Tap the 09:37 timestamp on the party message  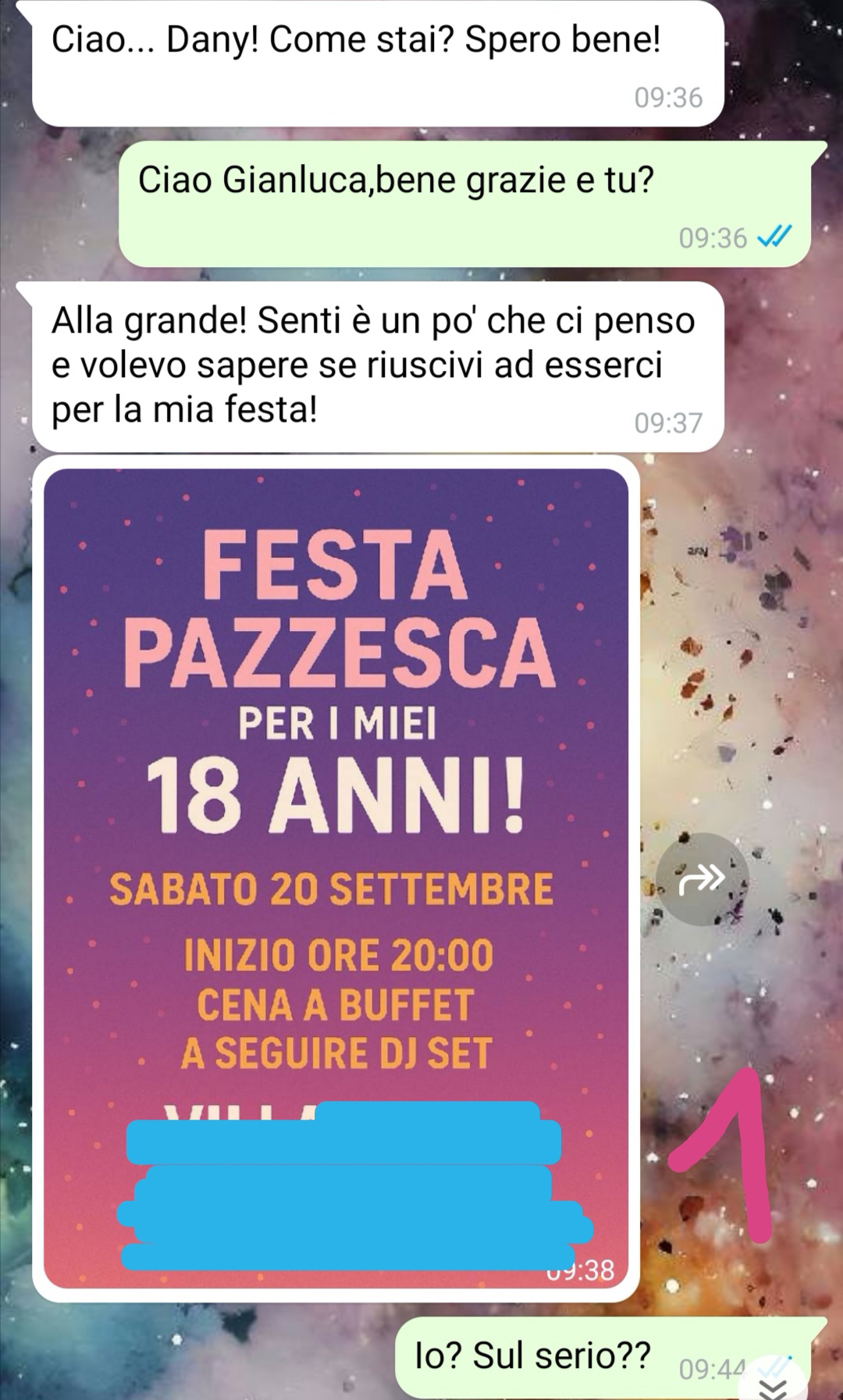click(668, 422)
